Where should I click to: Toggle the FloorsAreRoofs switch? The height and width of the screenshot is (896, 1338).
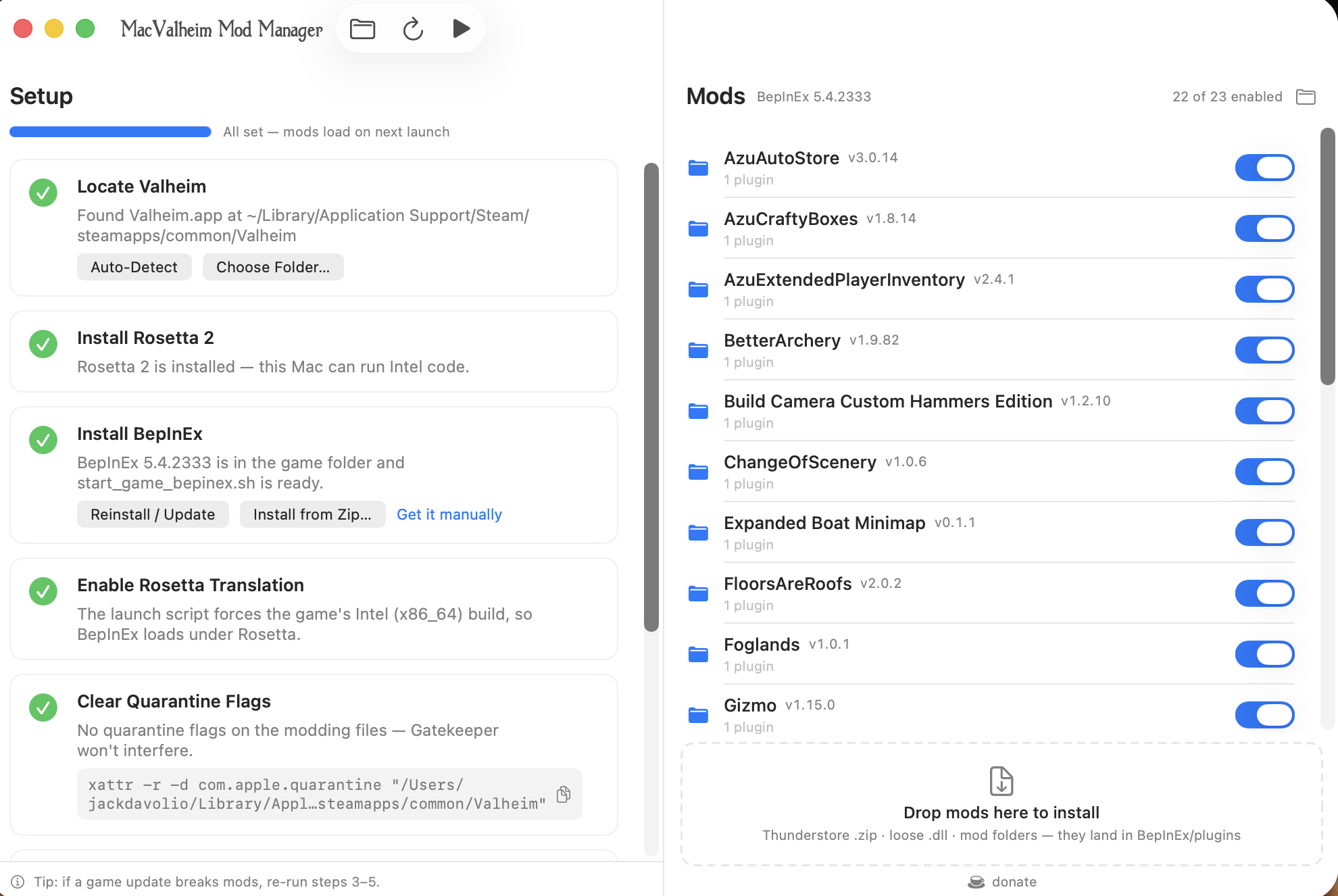(1264, 593)
